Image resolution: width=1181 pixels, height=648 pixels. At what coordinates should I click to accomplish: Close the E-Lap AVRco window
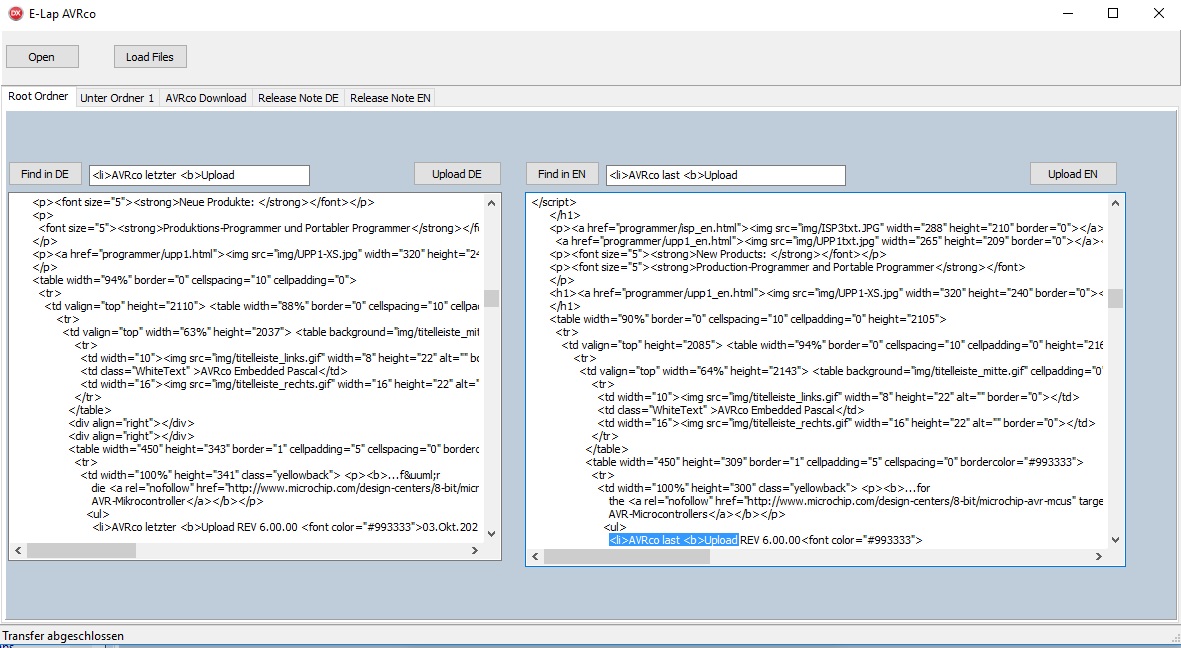pyautogui.click(x=1159, y=14)
